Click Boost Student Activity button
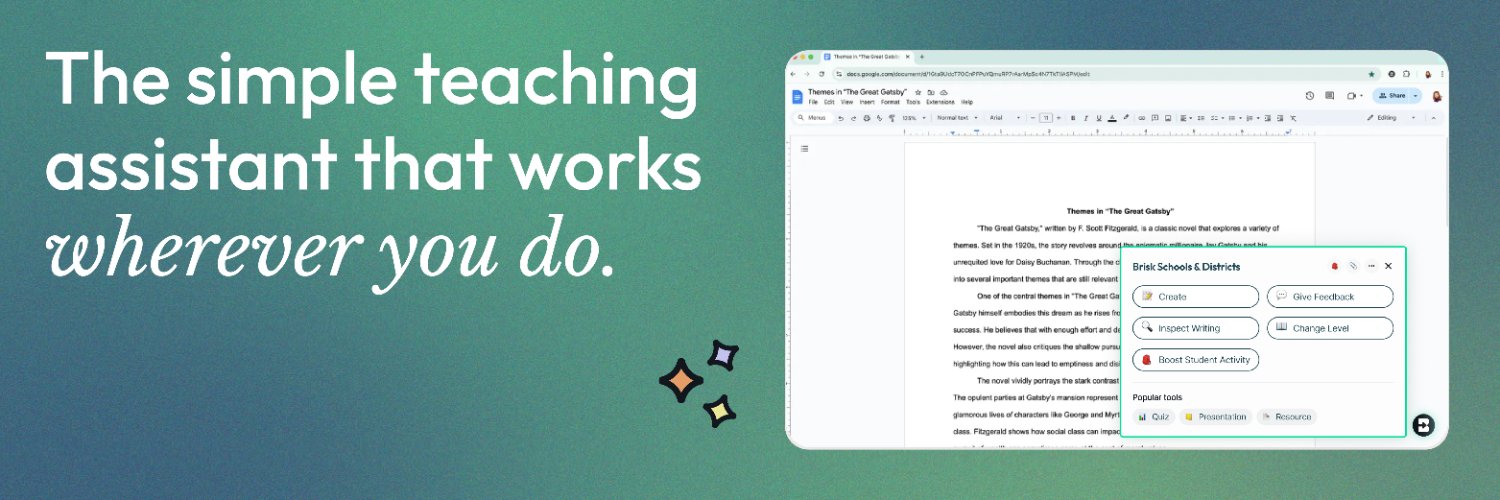Viewport: 1500px width, 500px height. click(x=1195, y=360)
